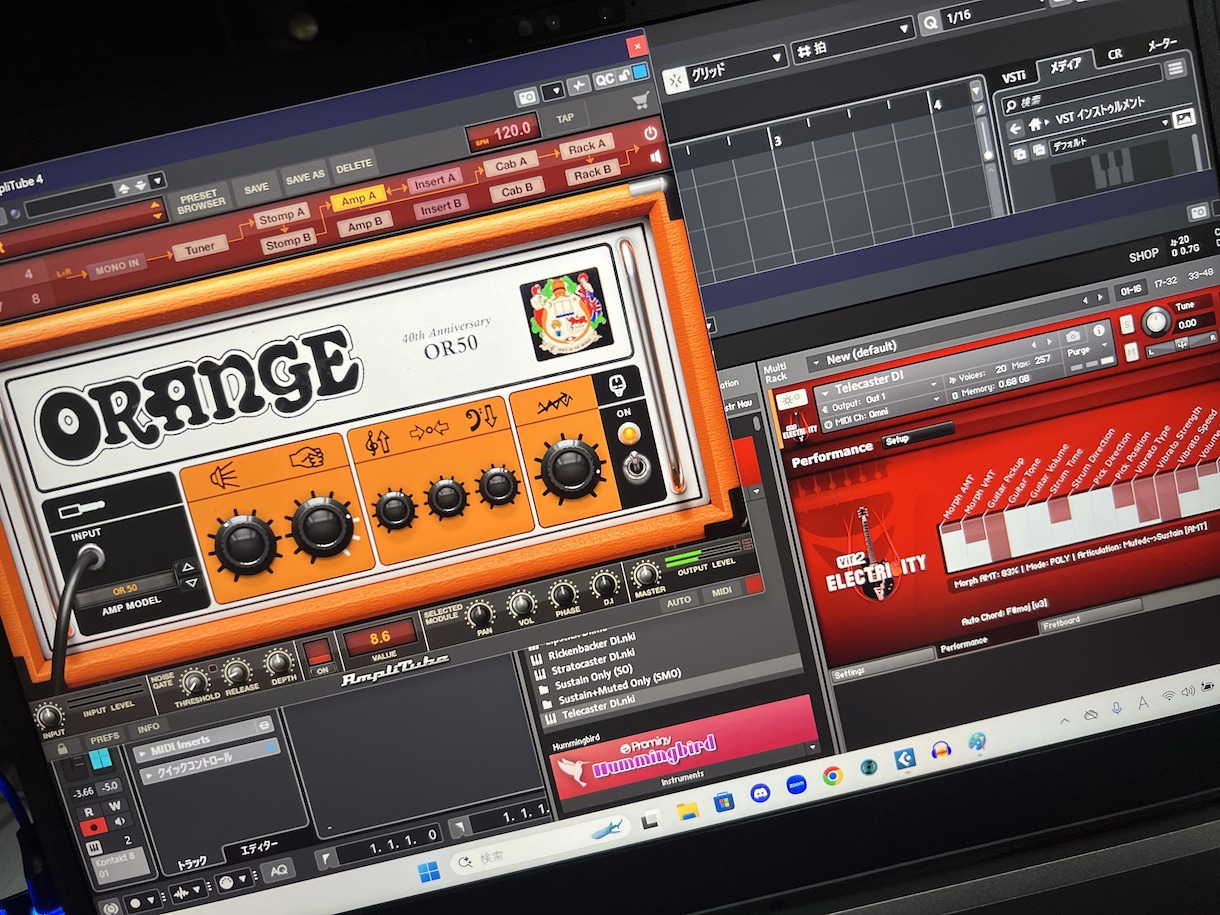1220x915 pixels.
Task: Open the media panel hamburger menu
Action: click(1176, 68)
